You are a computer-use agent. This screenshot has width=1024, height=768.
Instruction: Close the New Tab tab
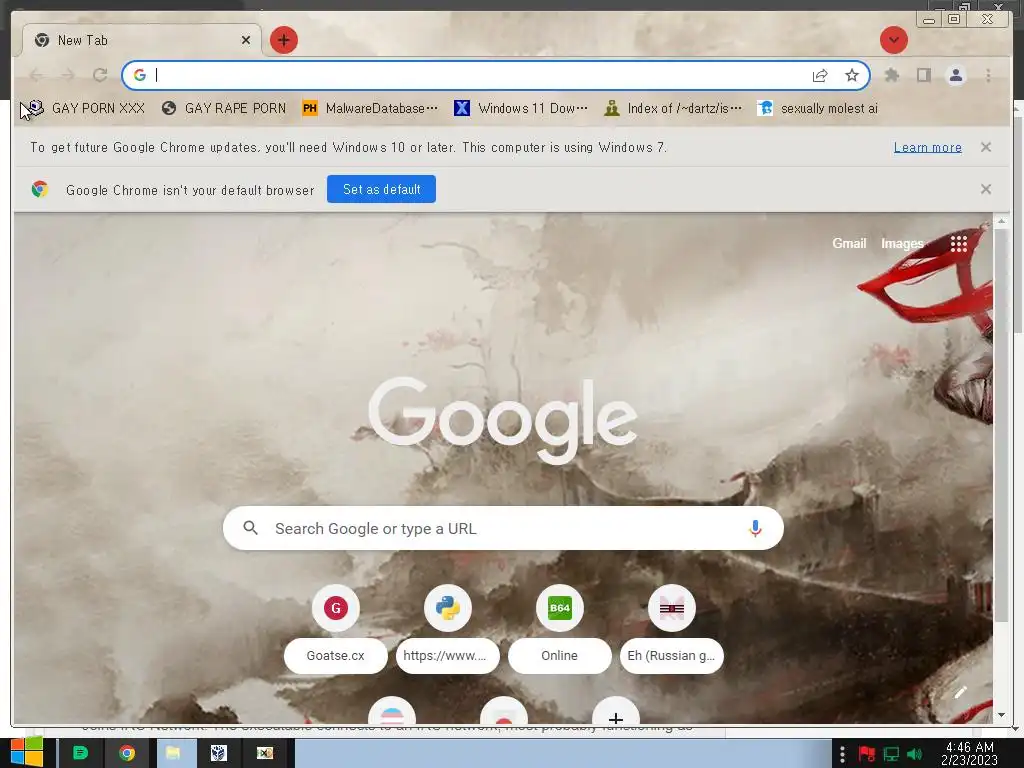coord(246,40)
